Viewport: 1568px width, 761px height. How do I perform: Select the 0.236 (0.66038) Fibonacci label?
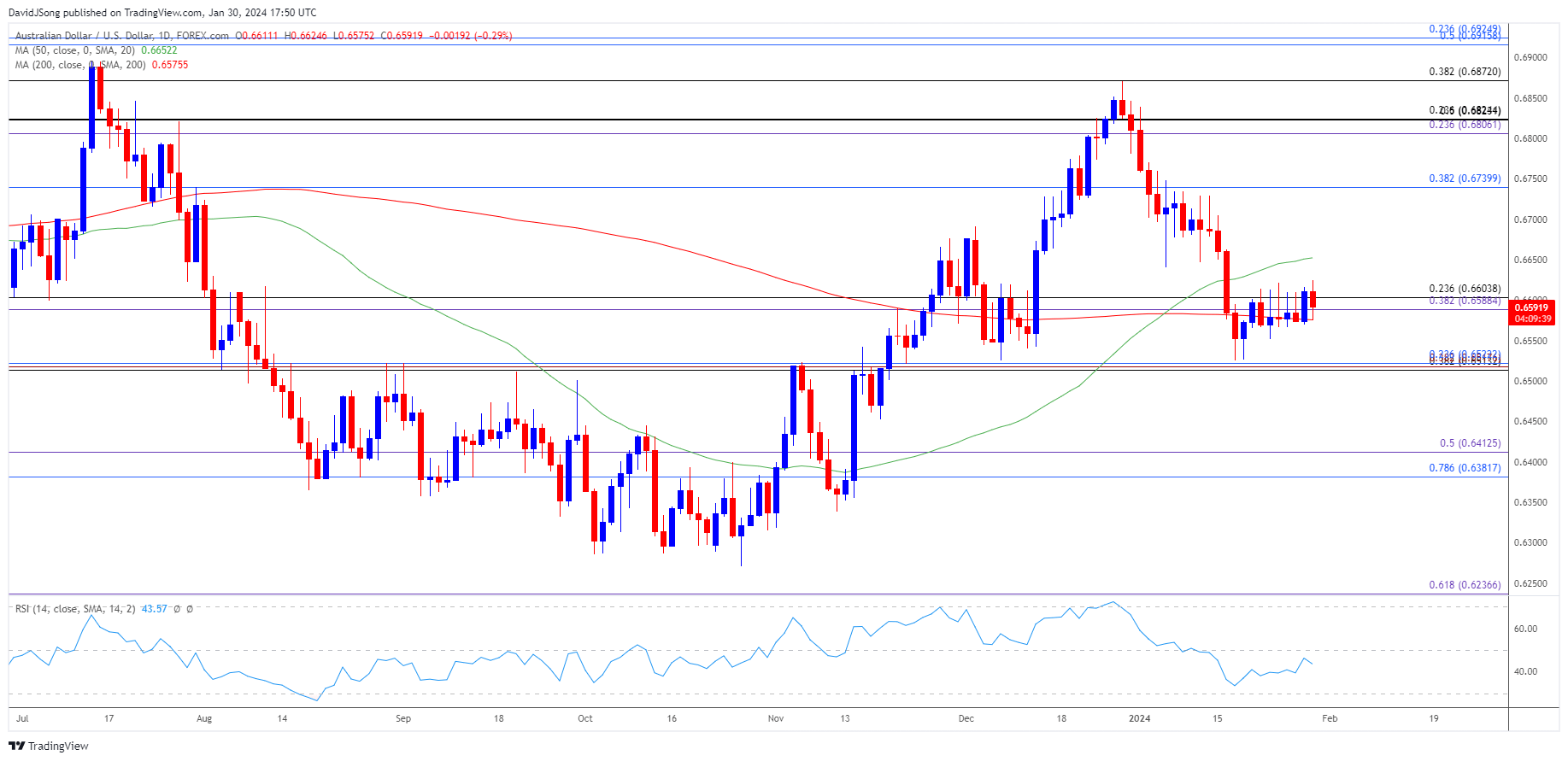tap(1465, 289)
